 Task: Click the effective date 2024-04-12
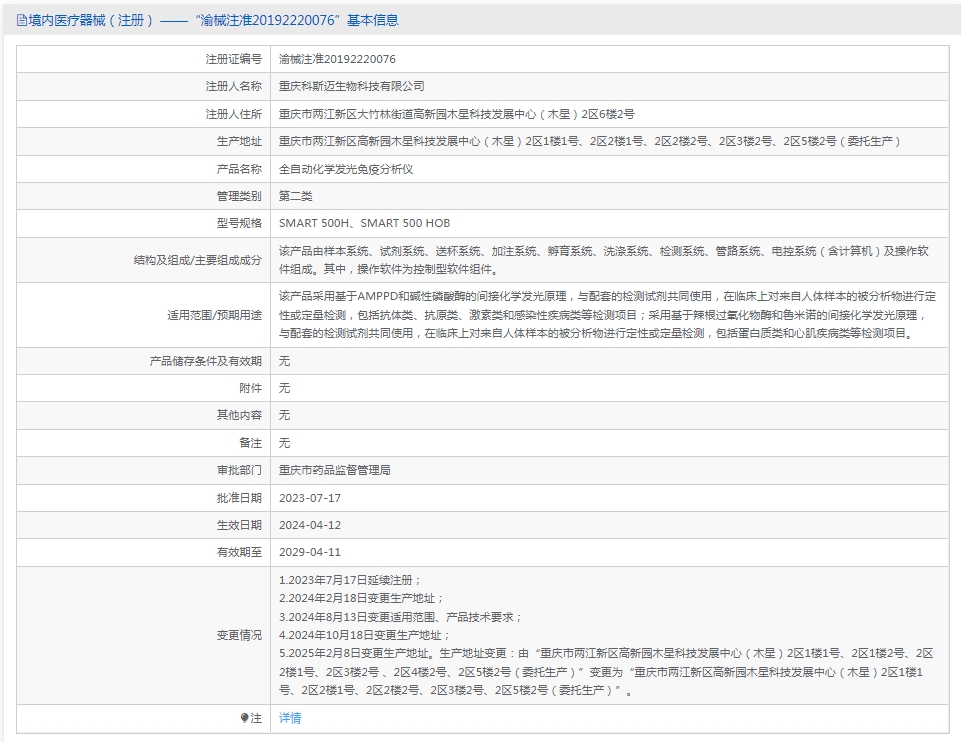point(309,525)
